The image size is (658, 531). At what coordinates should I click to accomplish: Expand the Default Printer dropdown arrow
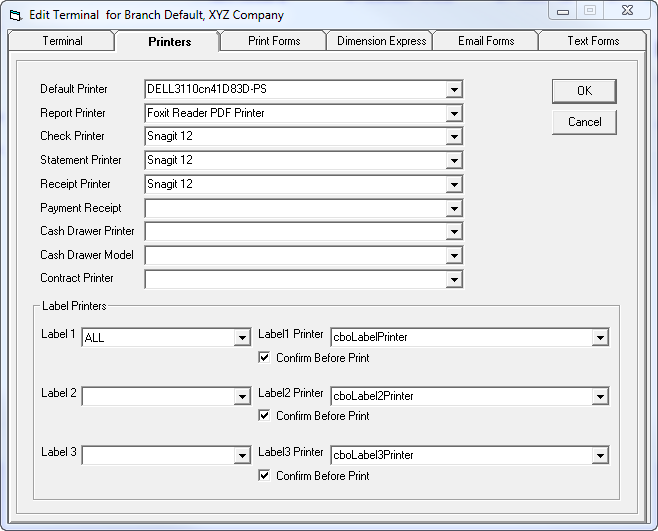pos(454,89)
